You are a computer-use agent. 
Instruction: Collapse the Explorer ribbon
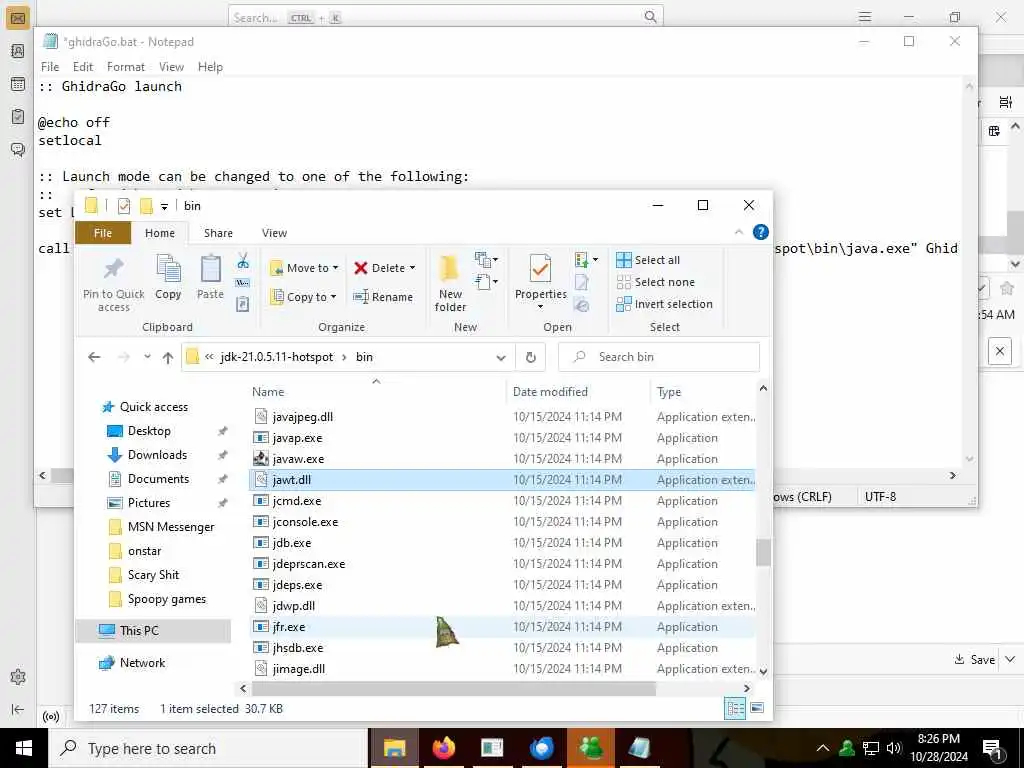pyautogui.click(x=739, y=232)
